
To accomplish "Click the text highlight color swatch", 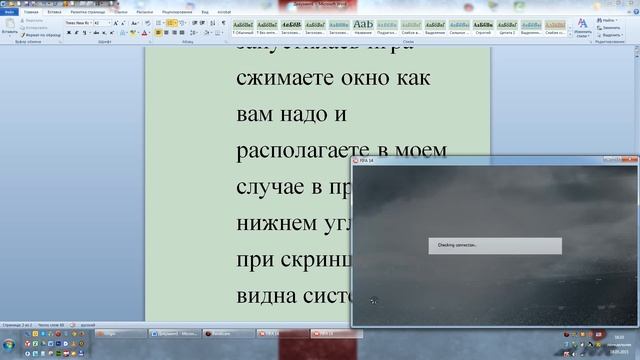I will (x=132, y=33).
